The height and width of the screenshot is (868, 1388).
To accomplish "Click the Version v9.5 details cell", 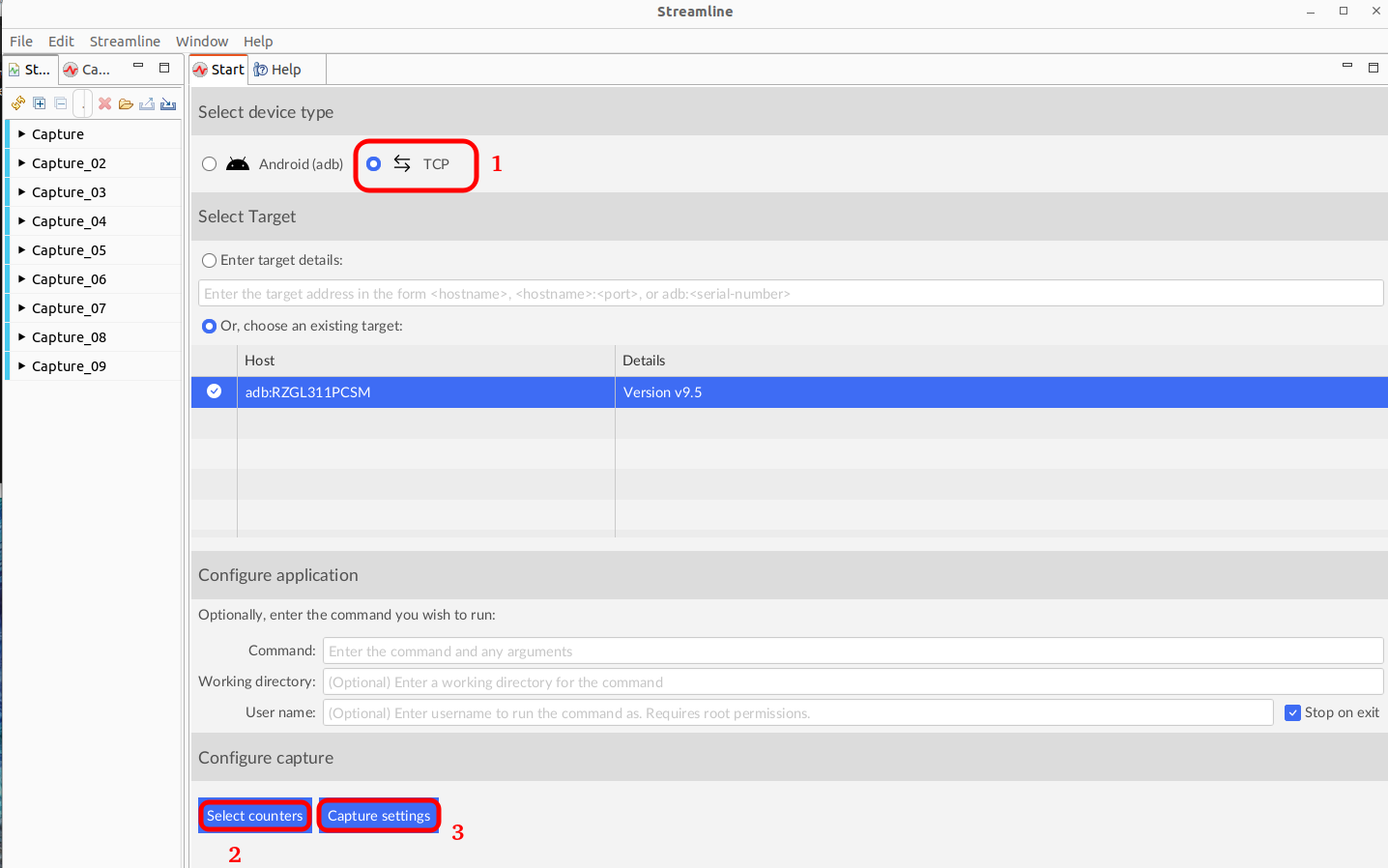I will pos(1001,392).
